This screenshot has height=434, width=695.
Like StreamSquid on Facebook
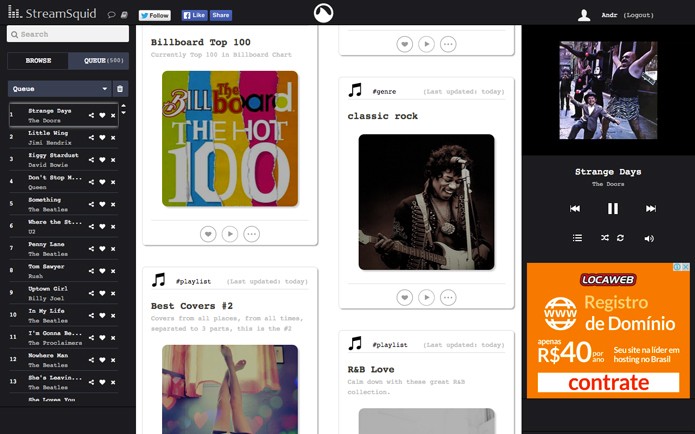pyautogui.click(x=195, y=16)
